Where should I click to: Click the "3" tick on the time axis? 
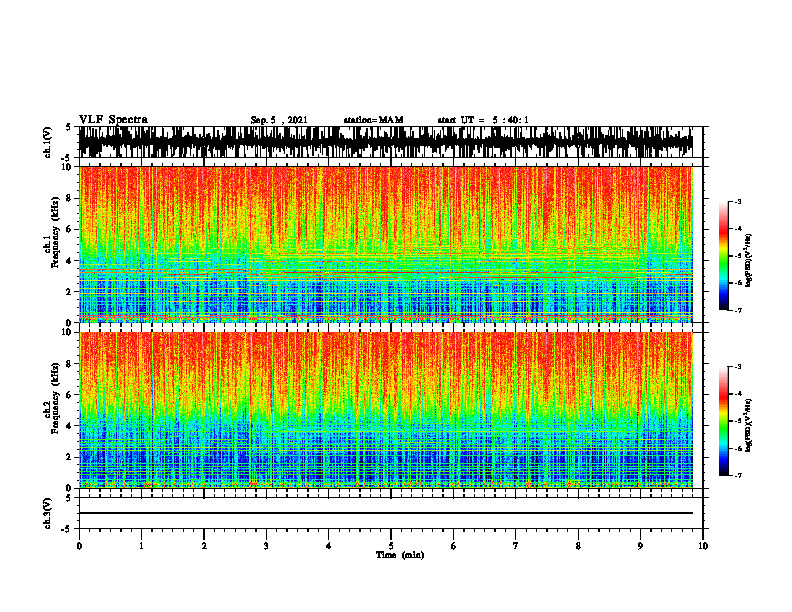point(266,546)
